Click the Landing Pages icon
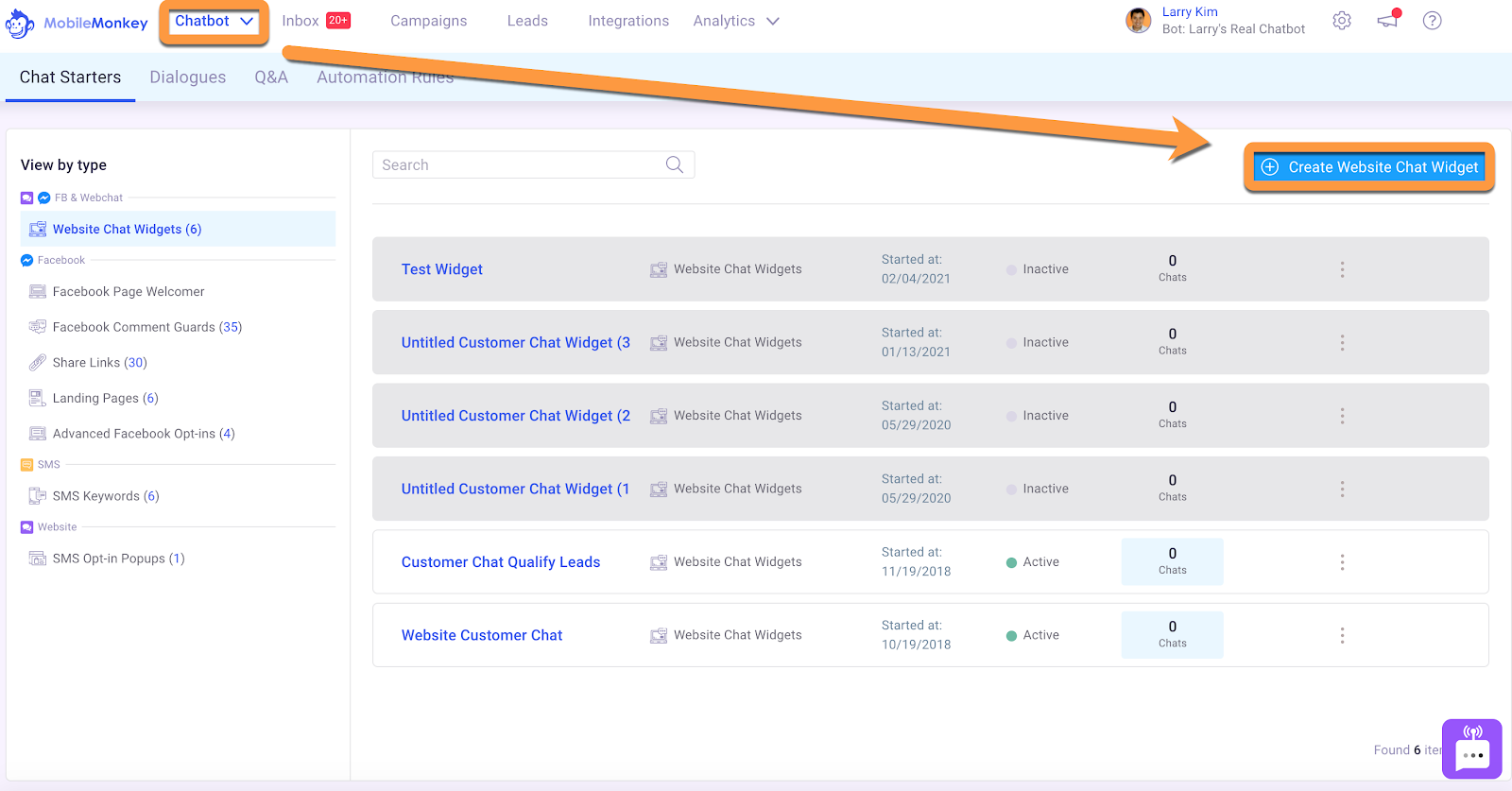Viewport: 1512px width, 791px height. coord(38,398)
